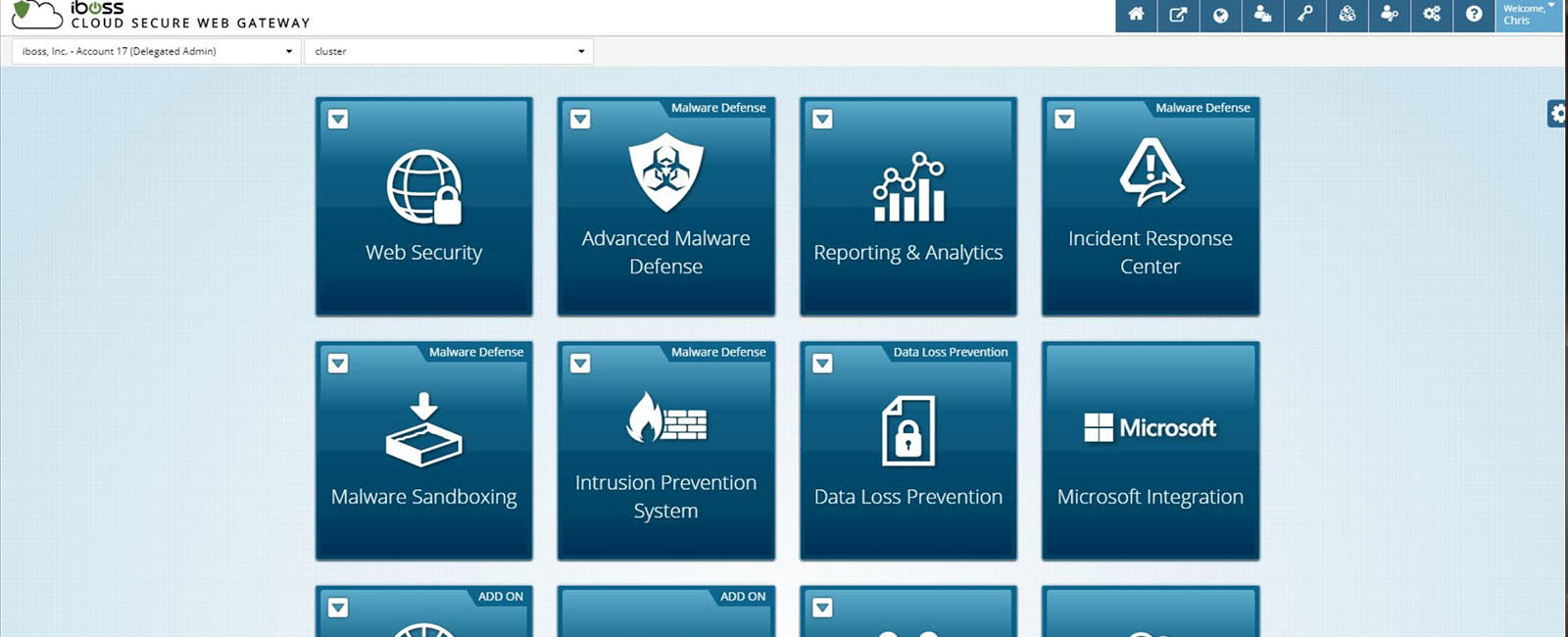Screen dimensions: 1568x637
Task: Click the Data Loss Prevention tag above the lock icon
Action: click(x=951, y=352)
